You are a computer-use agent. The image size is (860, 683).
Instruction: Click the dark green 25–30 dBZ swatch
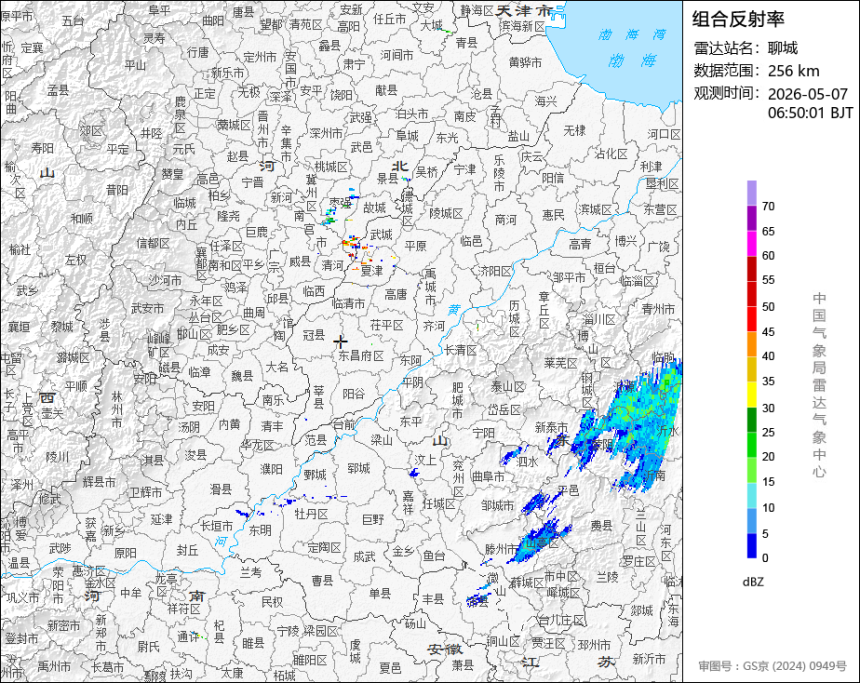[751, 420]
